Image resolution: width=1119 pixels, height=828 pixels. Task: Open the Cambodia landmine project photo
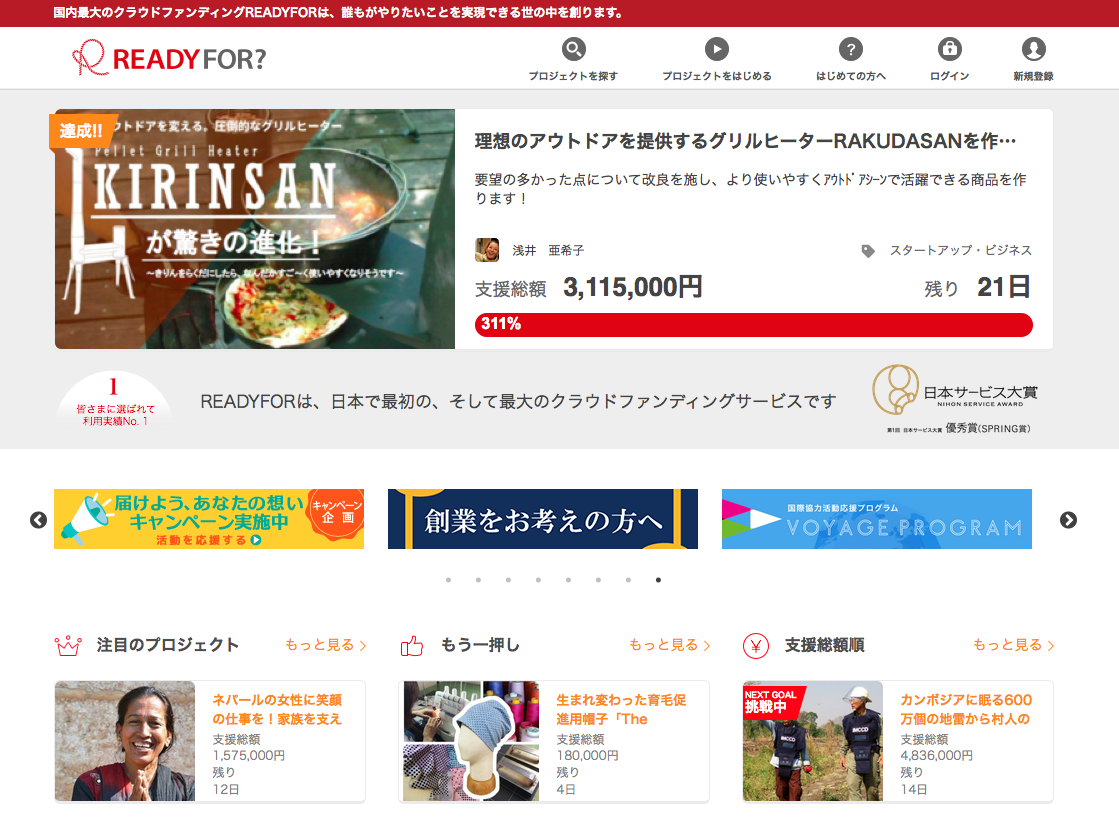(813, 741)
